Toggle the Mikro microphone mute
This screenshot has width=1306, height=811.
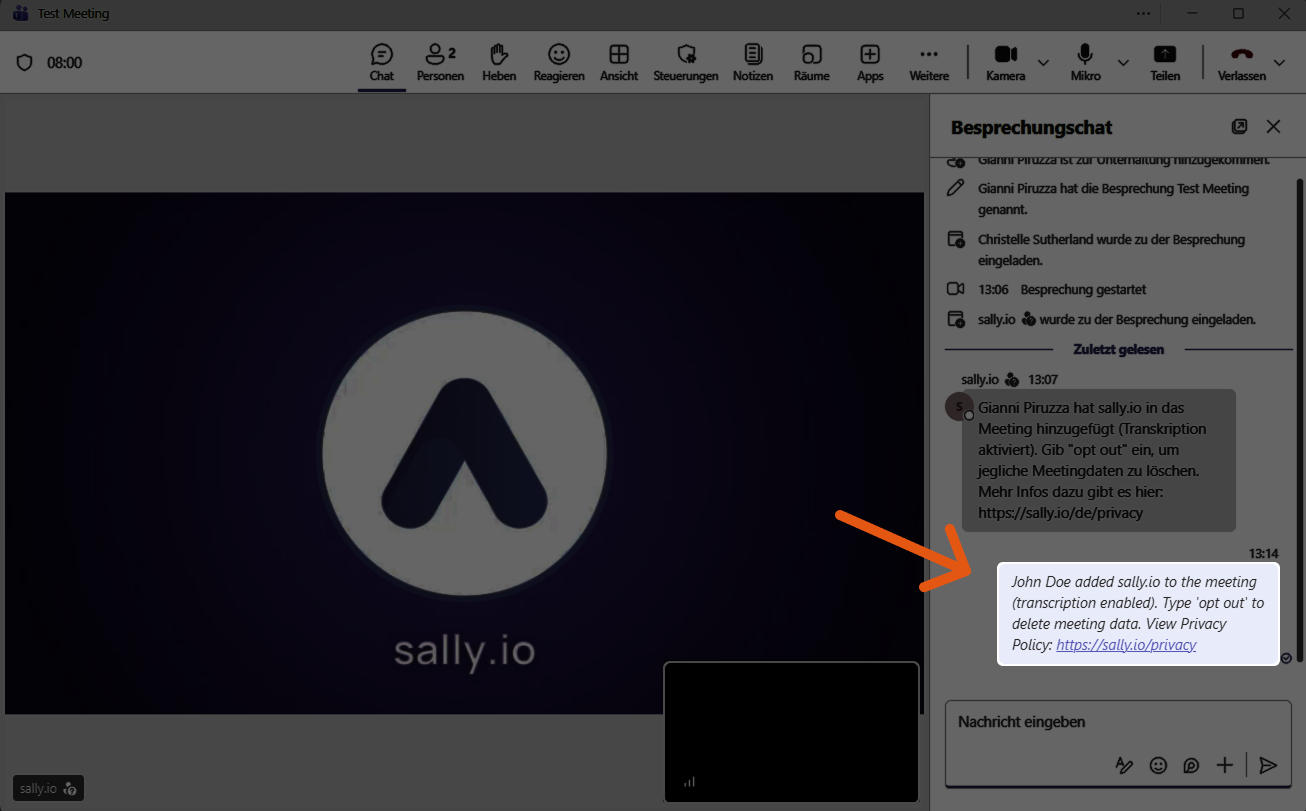[x=1085, y=62]
